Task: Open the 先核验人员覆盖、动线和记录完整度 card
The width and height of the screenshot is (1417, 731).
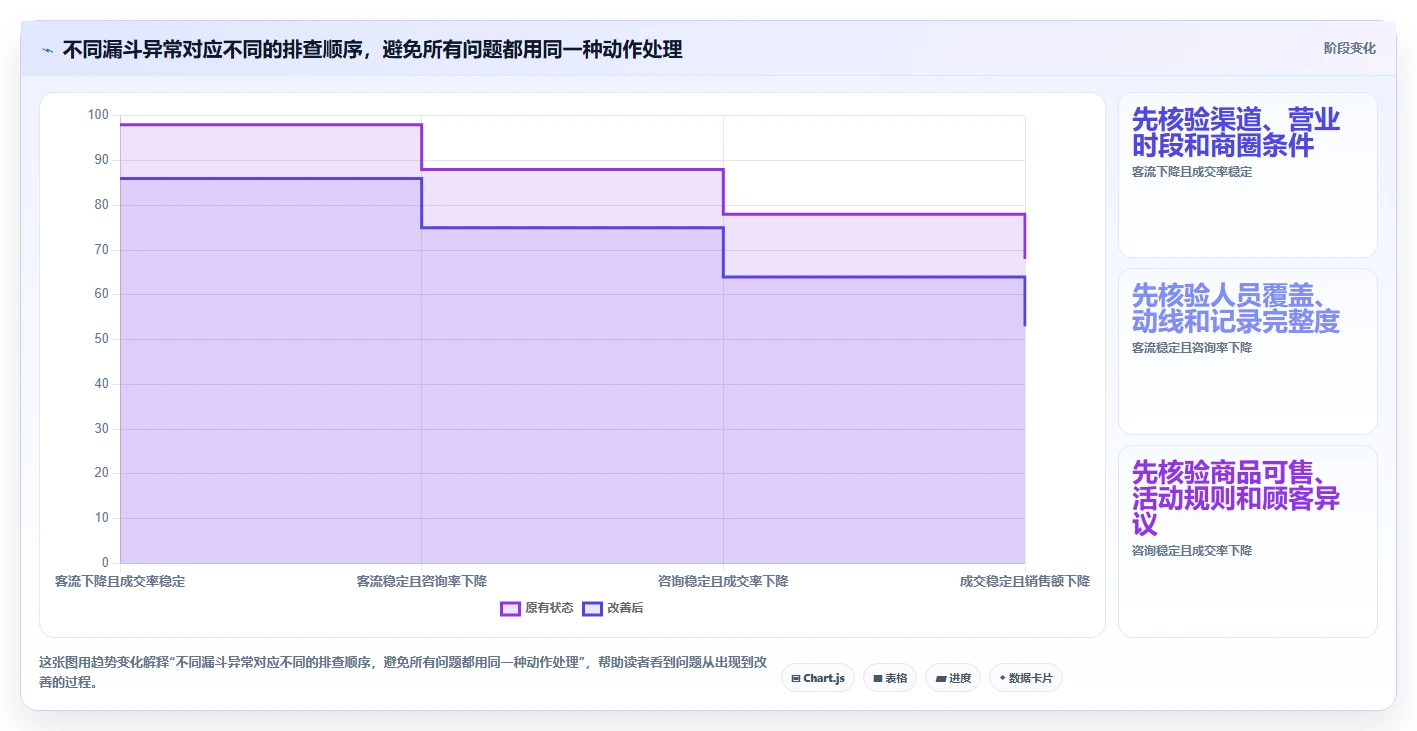Action: click(x=1247, y=351)
